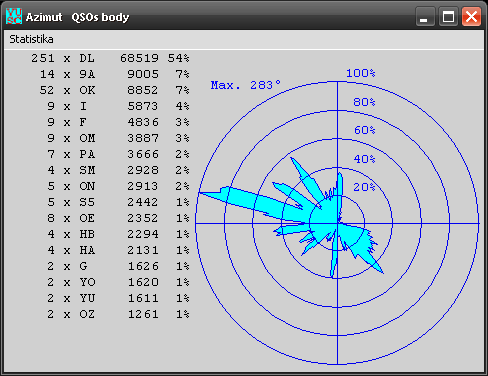
Task: Click the HA row with 2131 points
Action: (x=118, y=250)
